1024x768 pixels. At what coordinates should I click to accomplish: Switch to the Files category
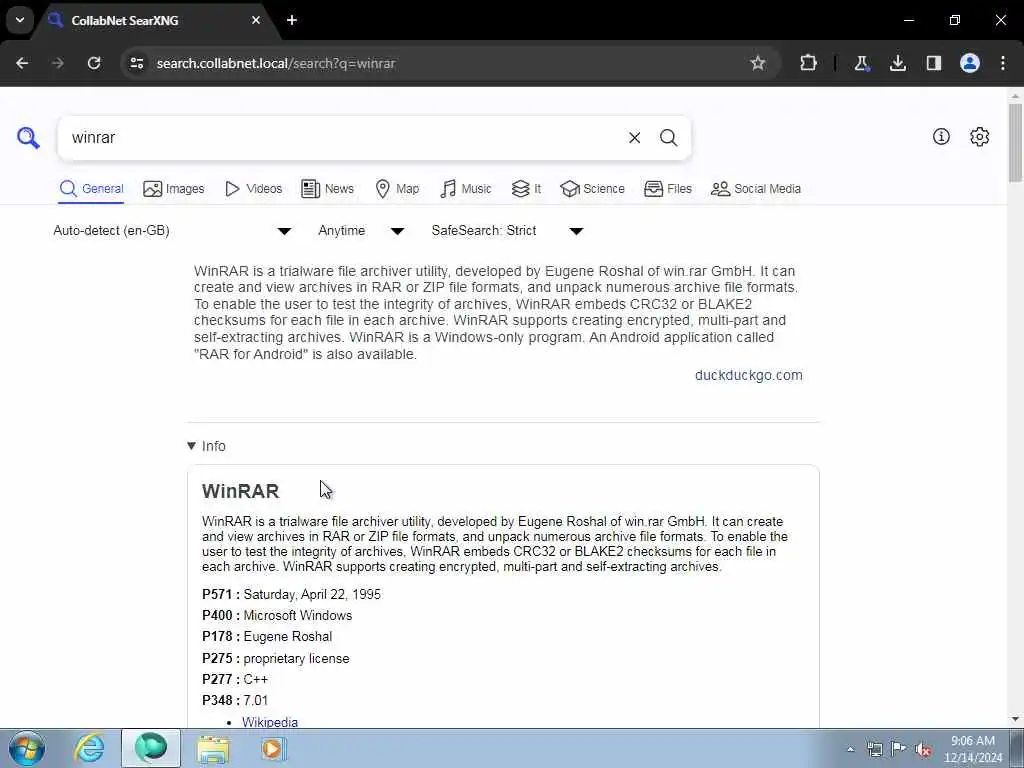(x=667, y=189)
